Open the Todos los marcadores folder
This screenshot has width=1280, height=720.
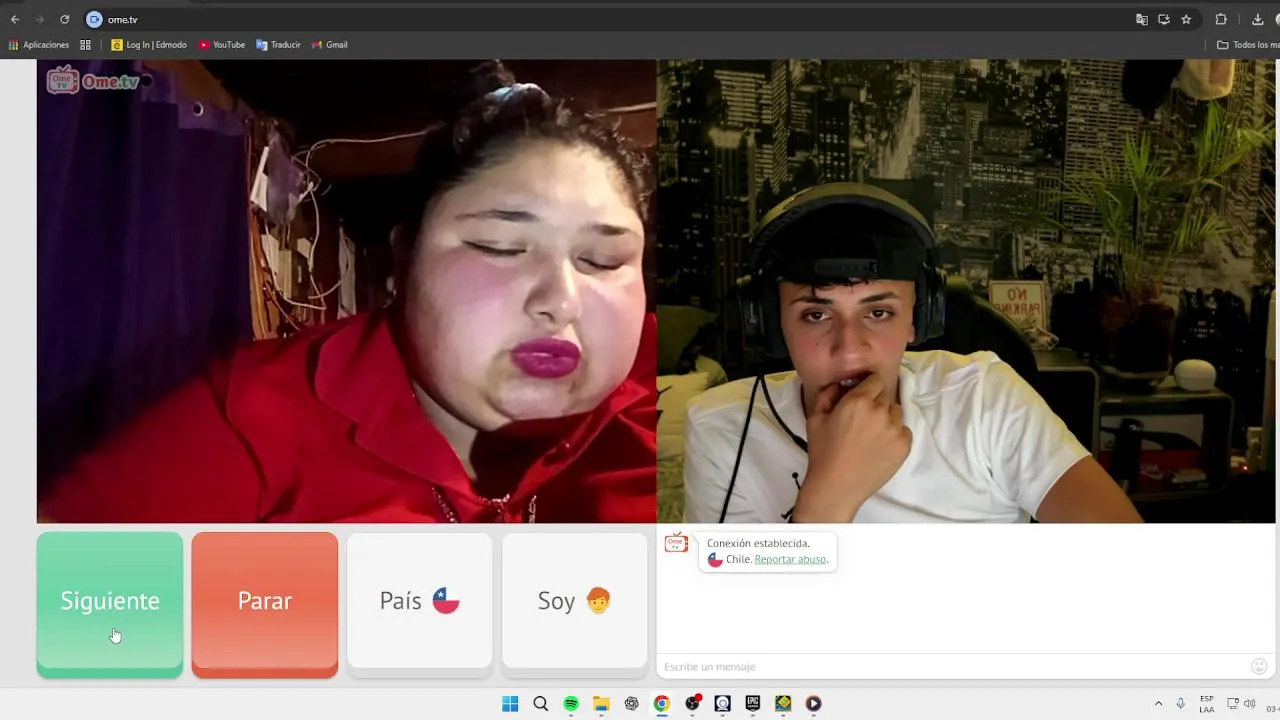[x=1248, y=45]
